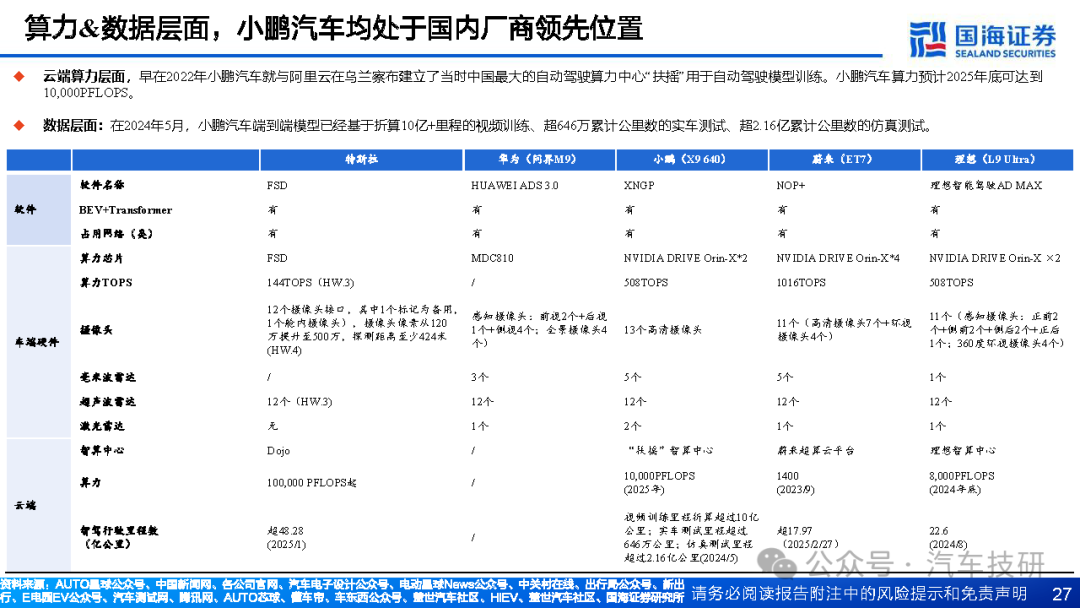The height and width of the screenshot is (608, 1080).
Task: Select Tesla's 12个摄像头接口 camera description
Action: point(362,330)
